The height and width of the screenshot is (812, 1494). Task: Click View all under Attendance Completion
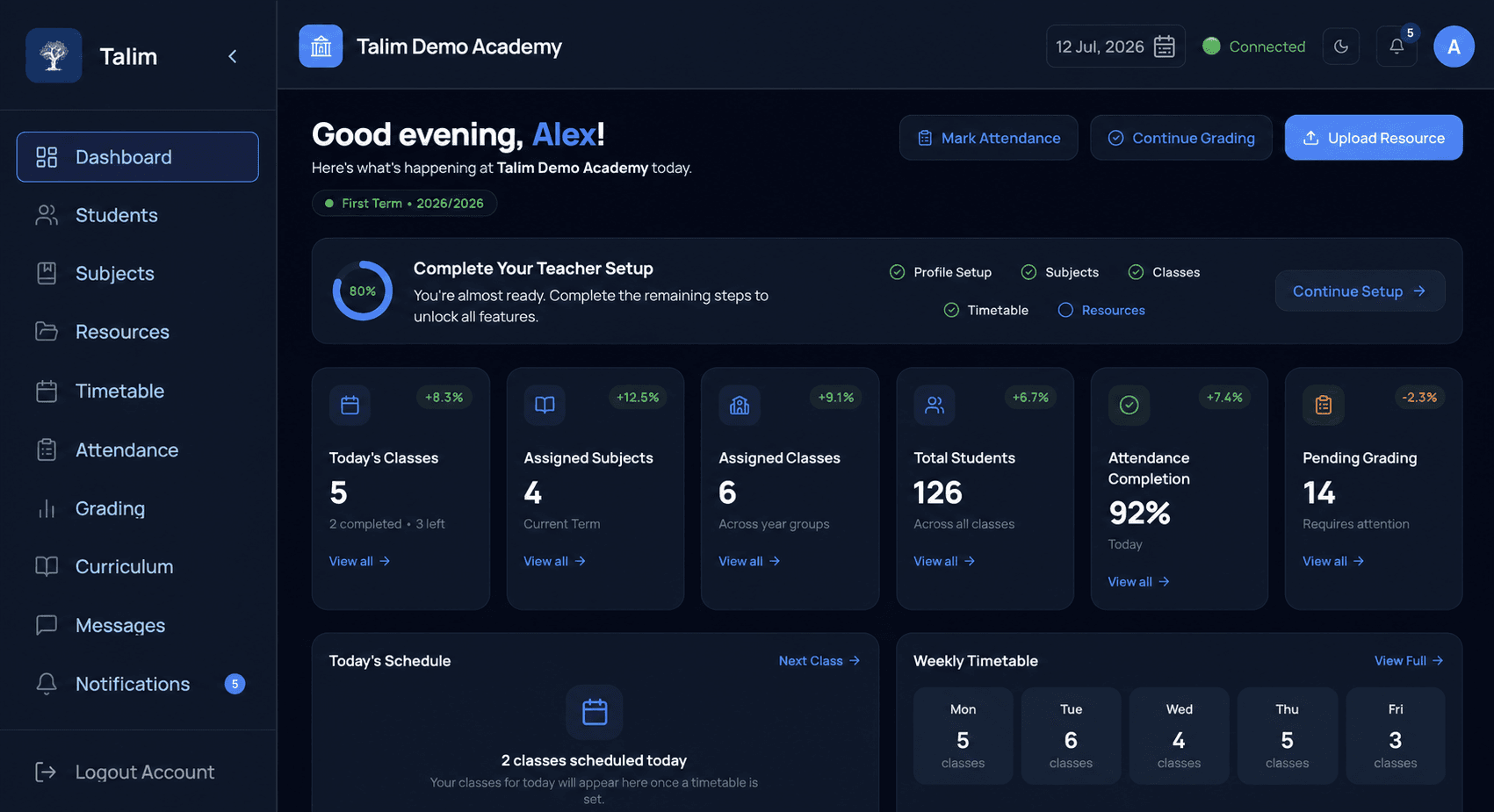(1138, 581)
